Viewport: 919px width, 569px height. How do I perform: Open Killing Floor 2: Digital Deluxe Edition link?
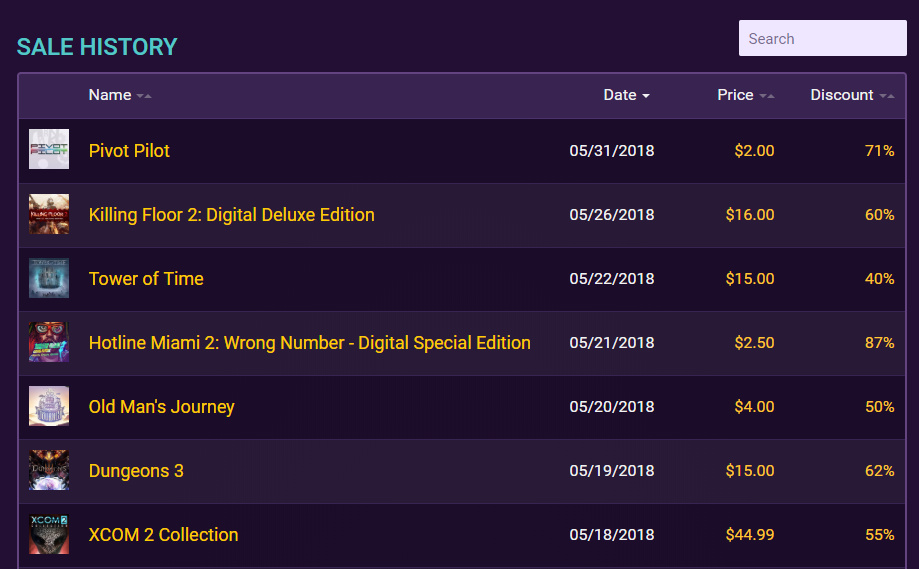click(232, 214)
